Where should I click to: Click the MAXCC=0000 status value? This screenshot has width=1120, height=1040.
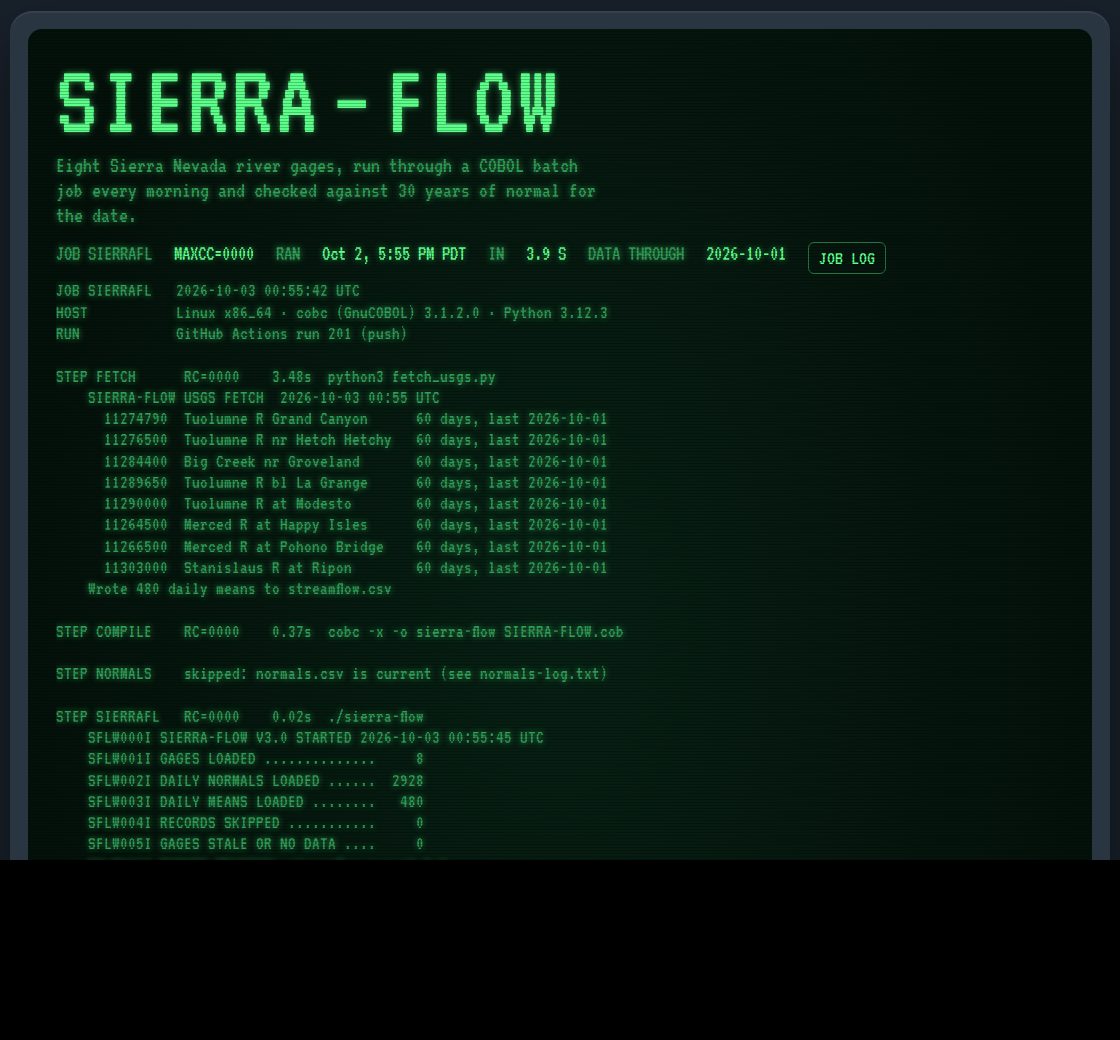point(214,254)
